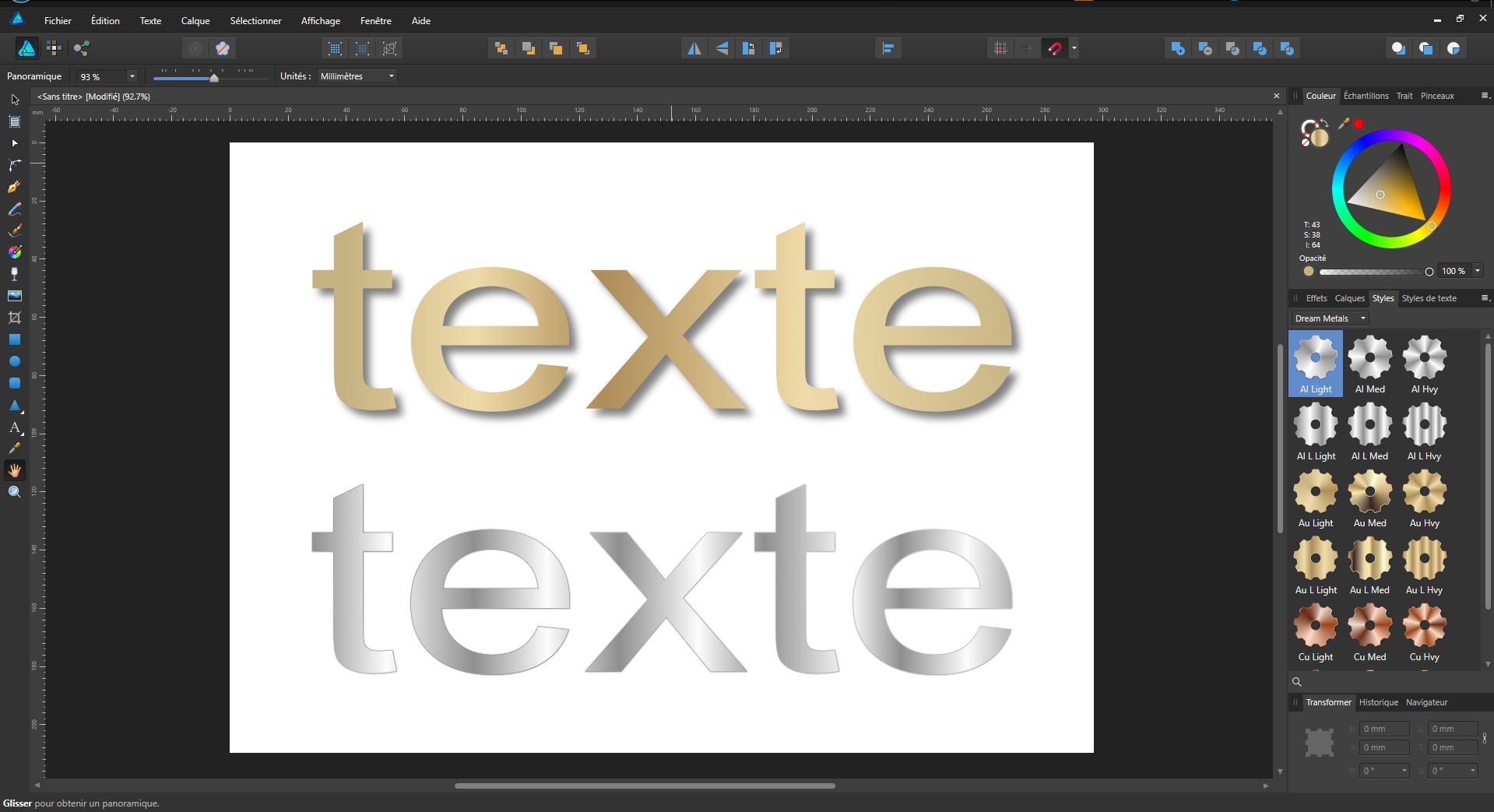Image resolution: width=1494 pixels, height=812 pixels.
Task: Apply the Au Light gold style
Action: tap(1316, 498)
